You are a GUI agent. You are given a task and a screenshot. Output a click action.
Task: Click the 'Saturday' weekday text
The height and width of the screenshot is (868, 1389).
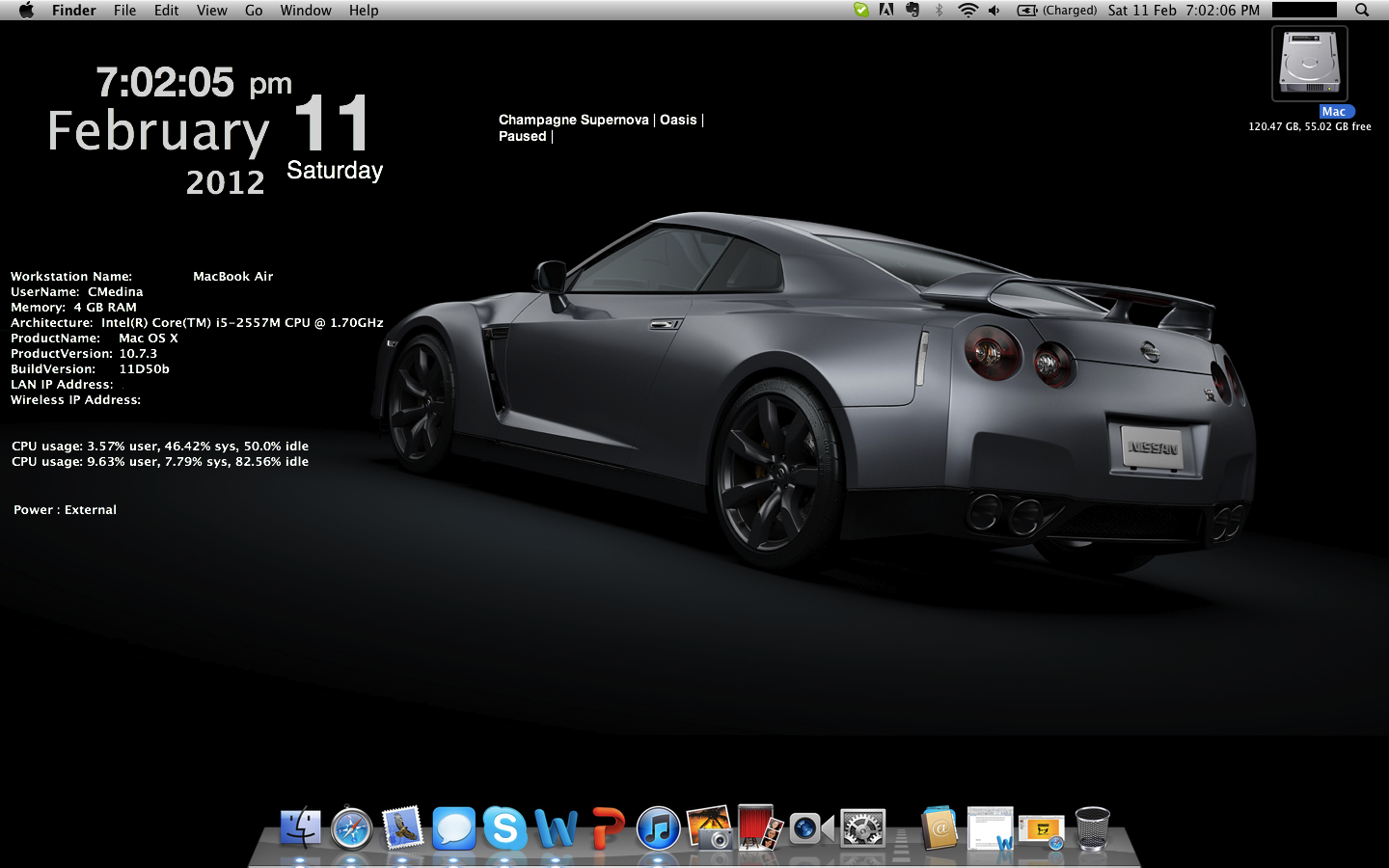(335, 171)
